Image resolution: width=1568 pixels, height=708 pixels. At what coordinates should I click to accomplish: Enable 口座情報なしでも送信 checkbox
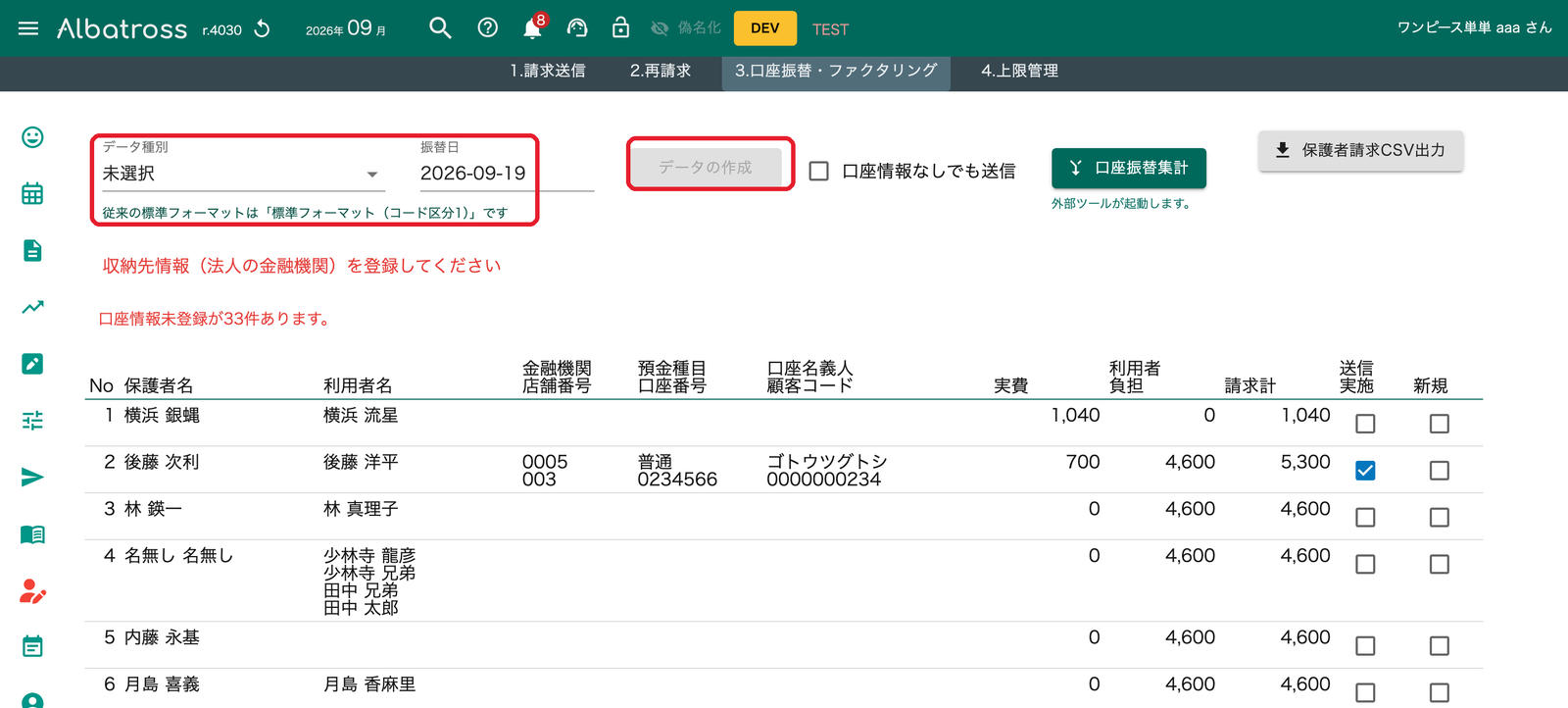click(819, 172)
